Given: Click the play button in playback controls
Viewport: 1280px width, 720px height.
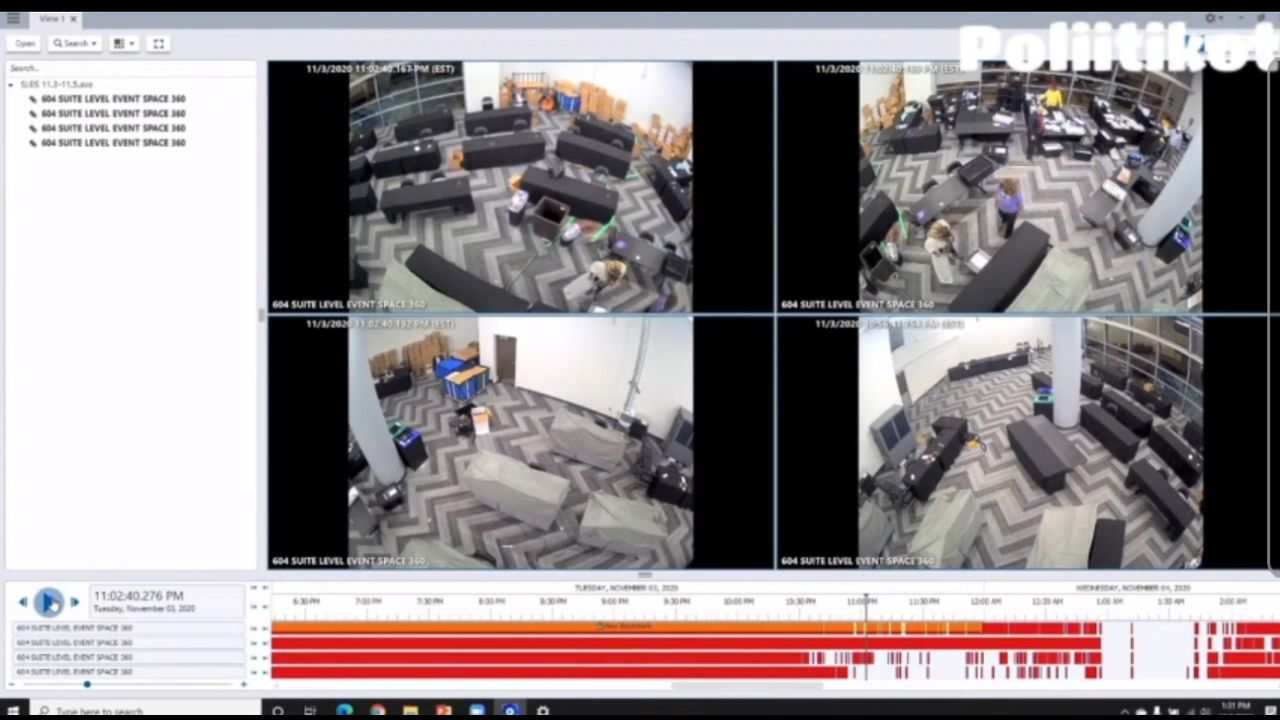Looking at the screenshot, I should (x=48, y=601).
